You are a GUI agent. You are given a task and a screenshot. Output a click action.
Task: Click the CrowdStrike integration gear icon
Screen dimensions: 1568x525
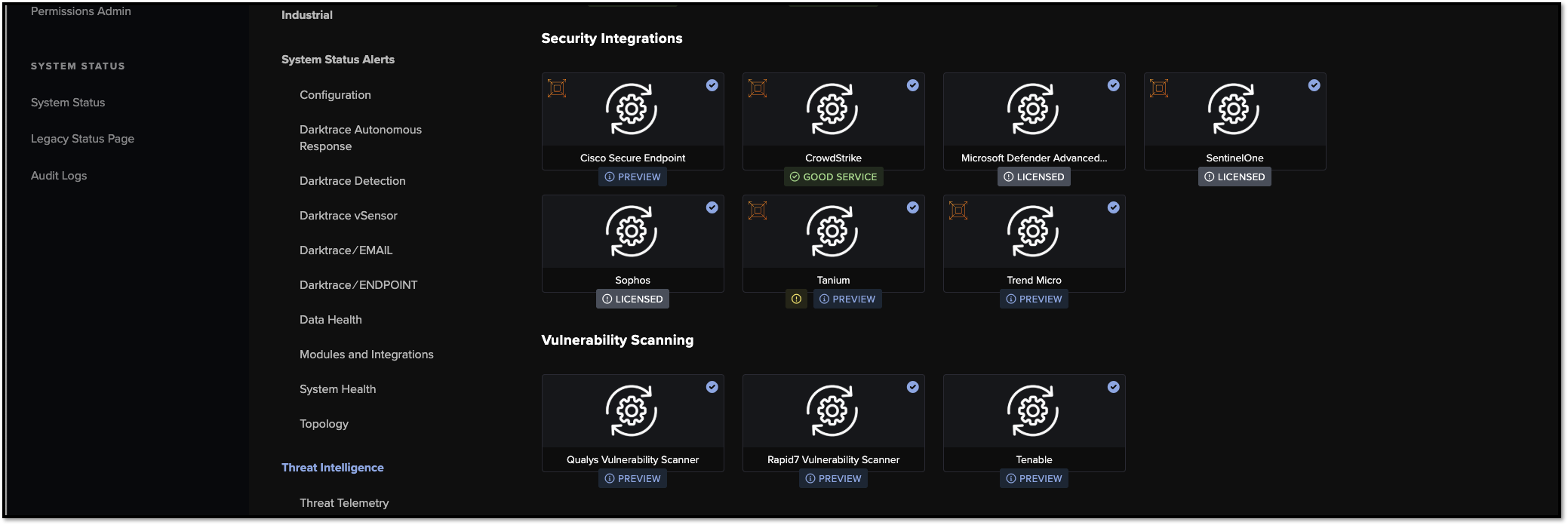tap(832, 109)
